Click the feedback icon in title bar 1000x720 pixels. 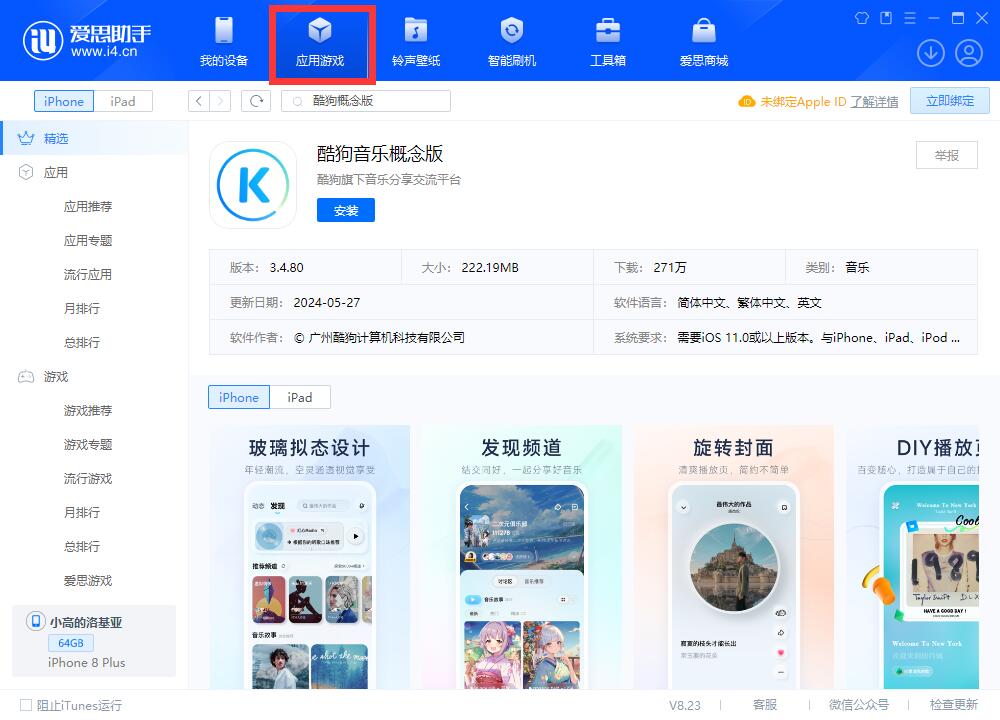tap(886, 18)
